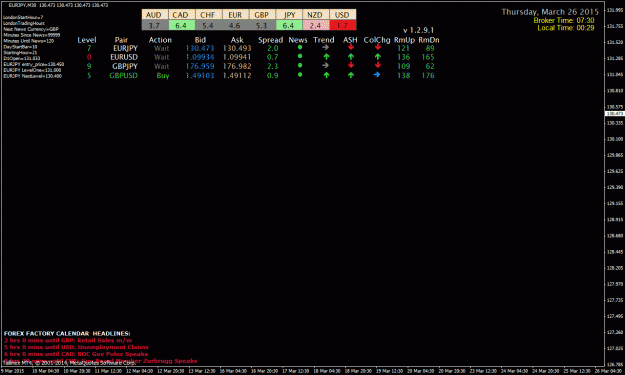Click the GBPJPY bid price 176.959
625x375 pixels.
click(200, 66)
